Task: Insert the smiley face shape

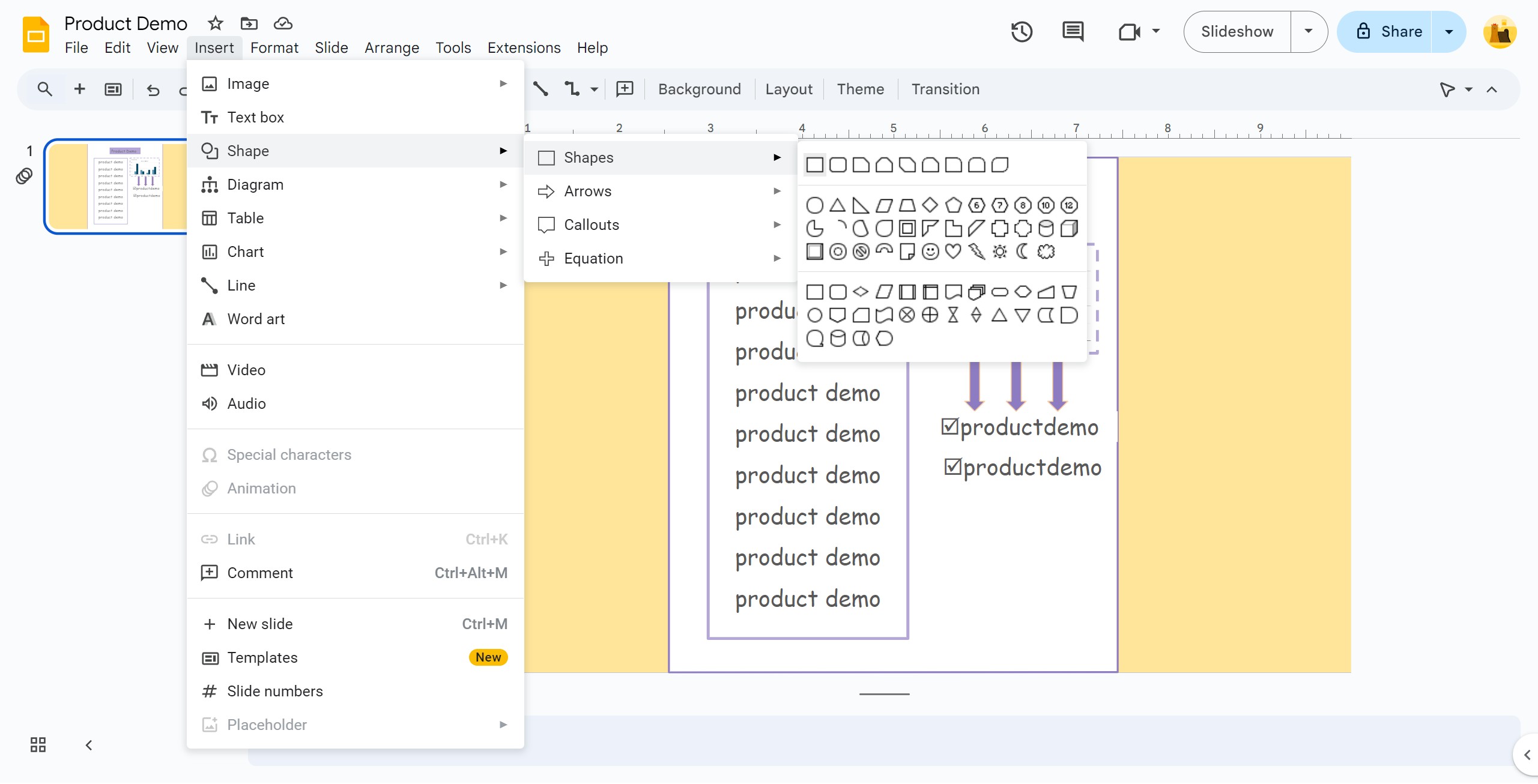Action: pyautogui.click(x=930, y=252)
